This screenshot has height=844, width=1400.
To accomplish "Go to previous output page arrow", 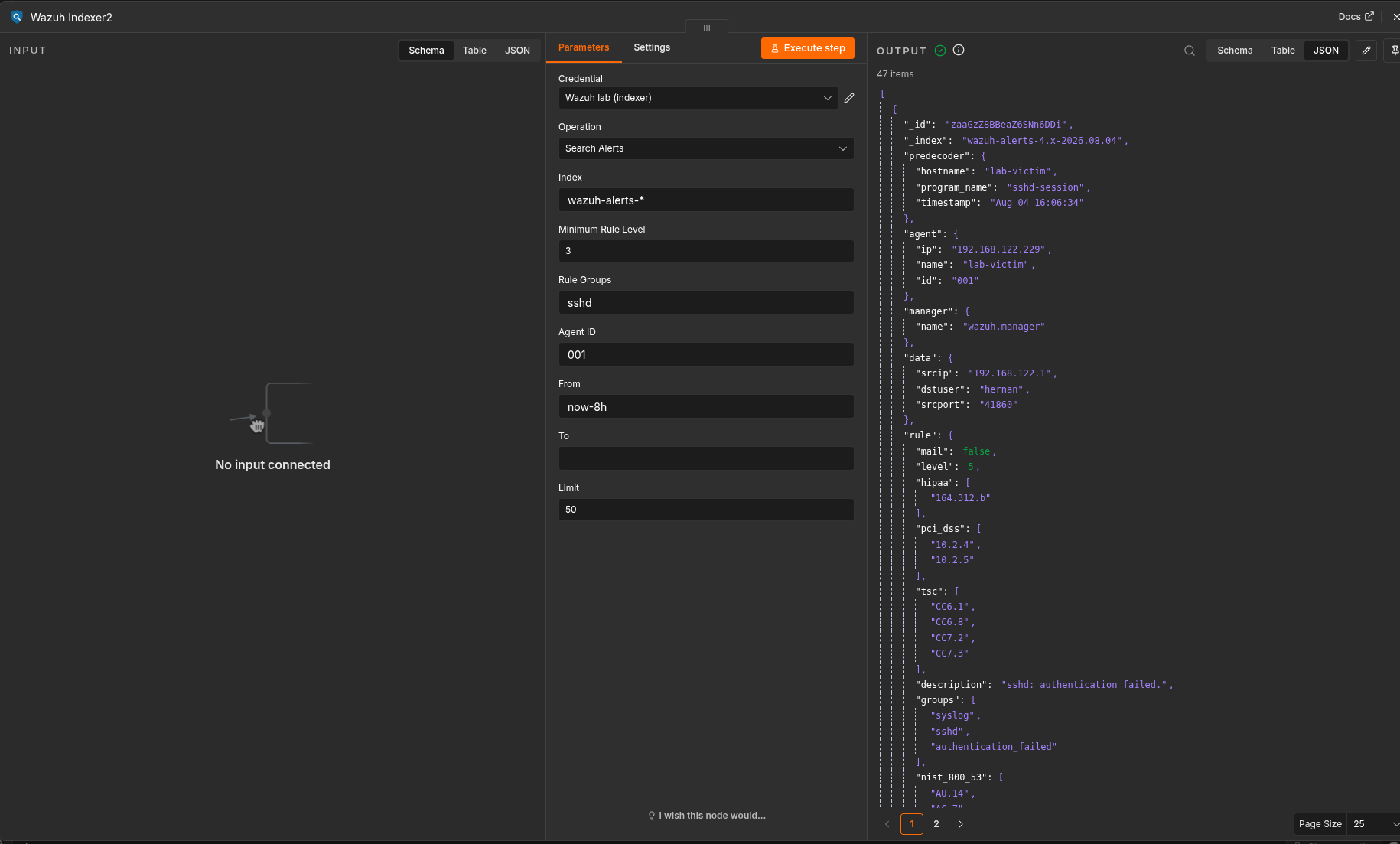I will click(887, 824).
